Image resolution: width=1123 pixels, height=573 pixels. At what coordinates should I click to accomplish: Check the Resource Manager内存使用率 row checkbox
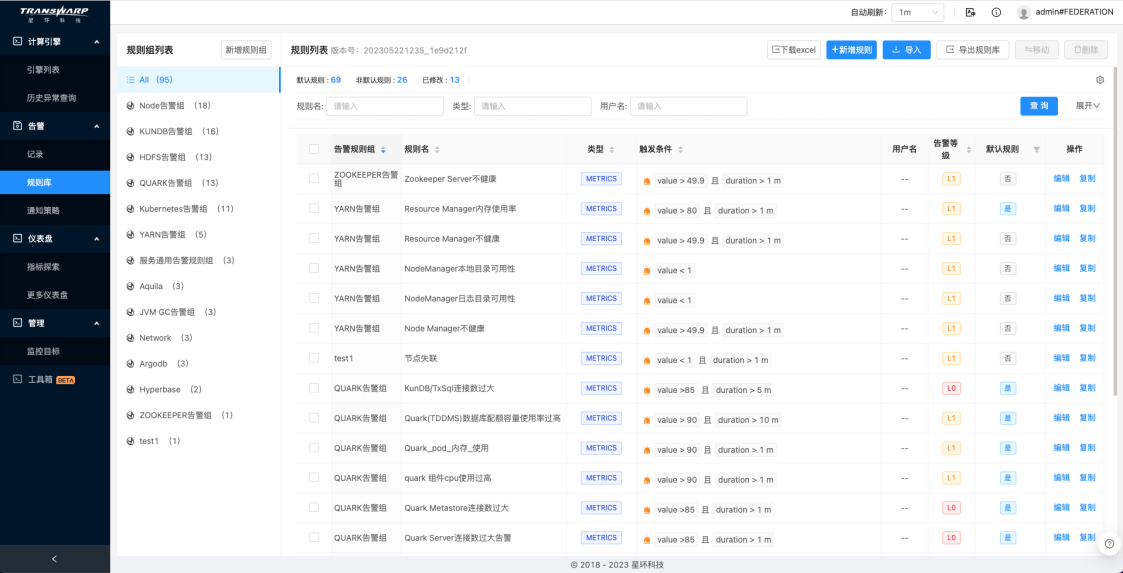coord(314,208)
